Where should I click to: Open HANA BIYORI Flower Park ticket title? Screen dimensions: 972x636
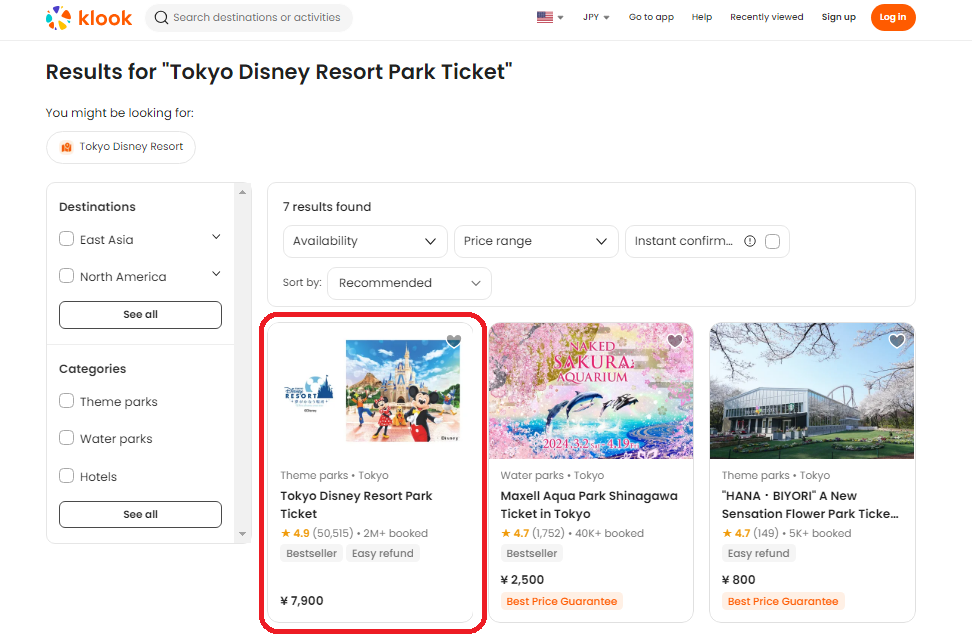(x=810, y=505)
